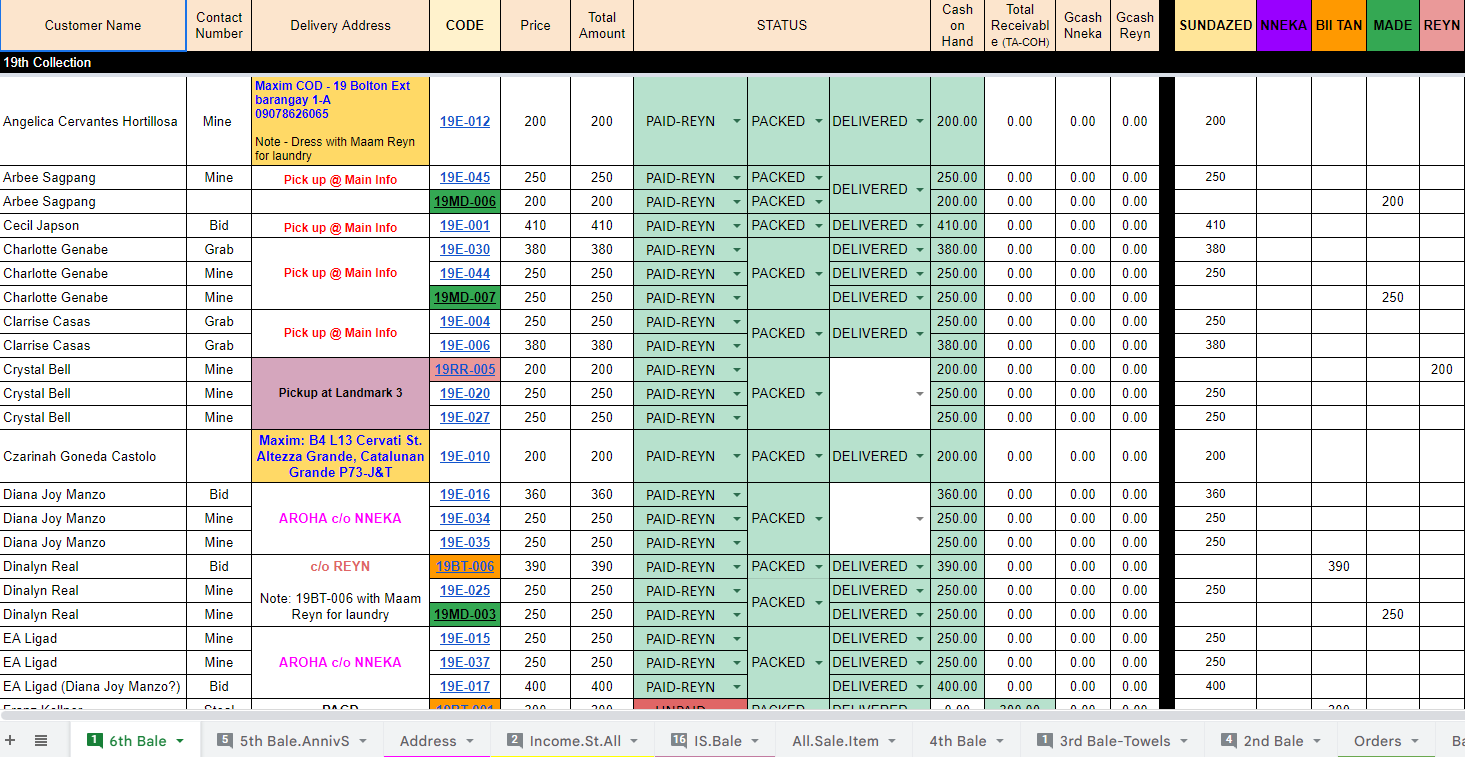
Task: Open DELIVERED dropdown in the 19E-012 row
Action: click(x=920, y=121)
